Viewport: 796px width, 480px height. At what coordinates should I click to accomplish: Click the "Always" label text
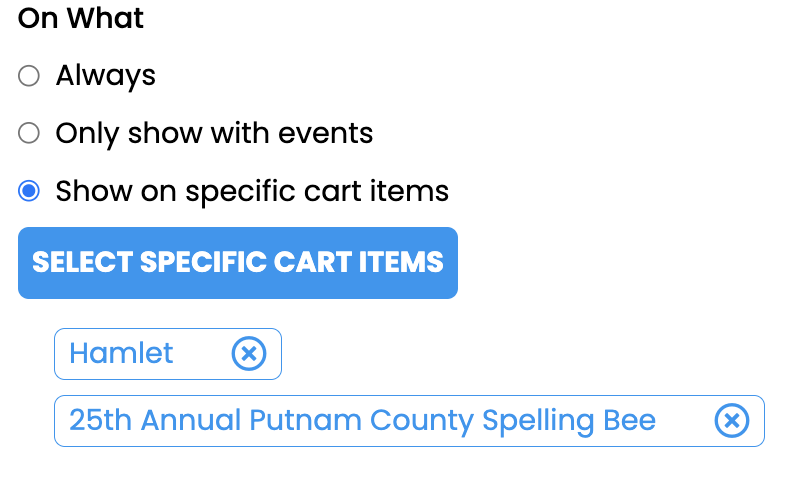point(105,76)
